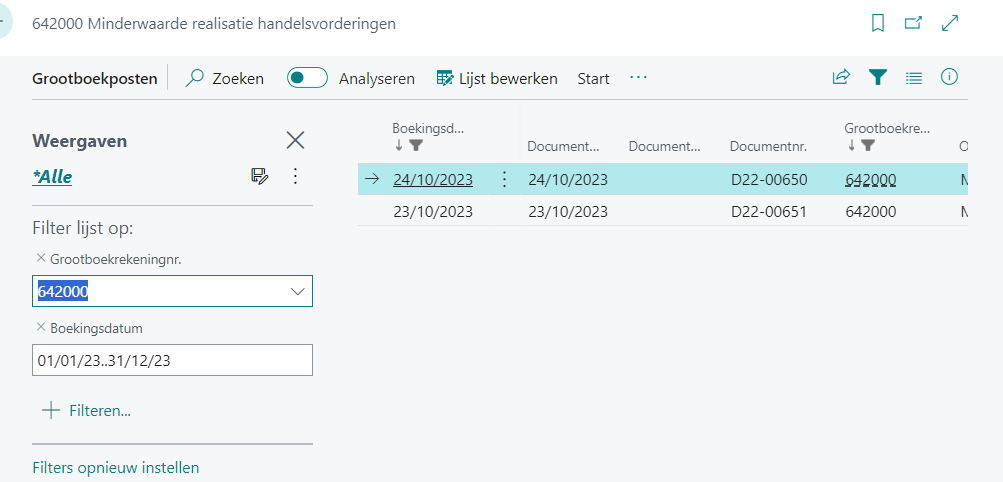The image size is (1003, 482).
Task: Click the list view layout icon
Action: coord(913,77)
